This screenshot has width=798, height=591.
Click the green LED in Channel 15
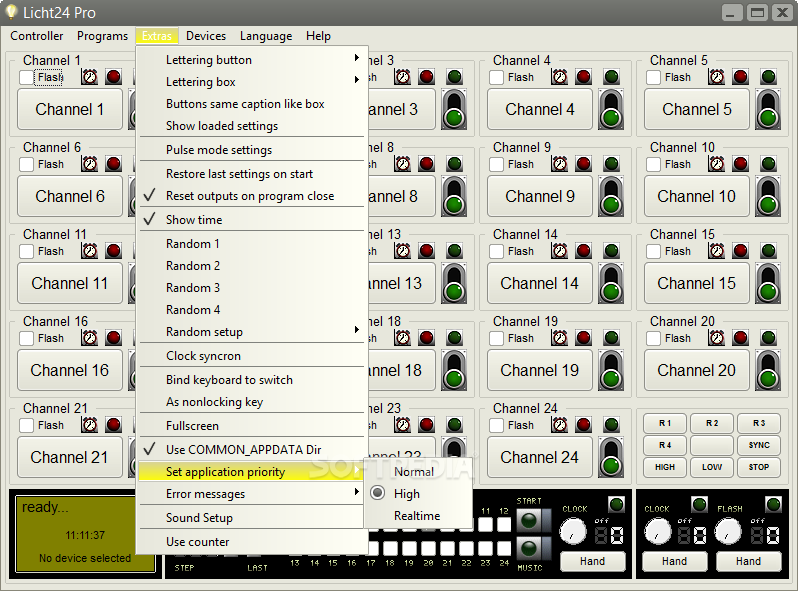(x=768, y=251)
